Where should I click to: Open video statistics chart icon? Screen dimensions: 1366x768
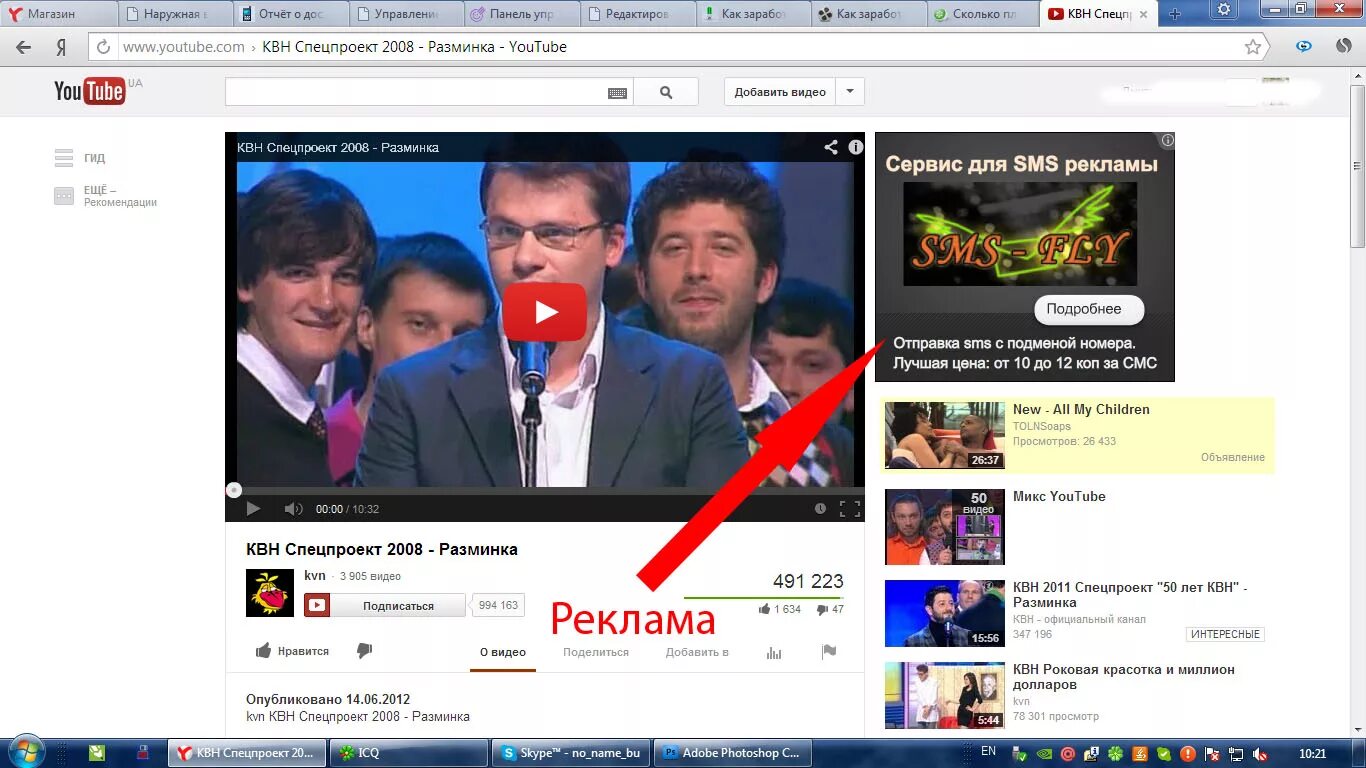click(774, 652)
